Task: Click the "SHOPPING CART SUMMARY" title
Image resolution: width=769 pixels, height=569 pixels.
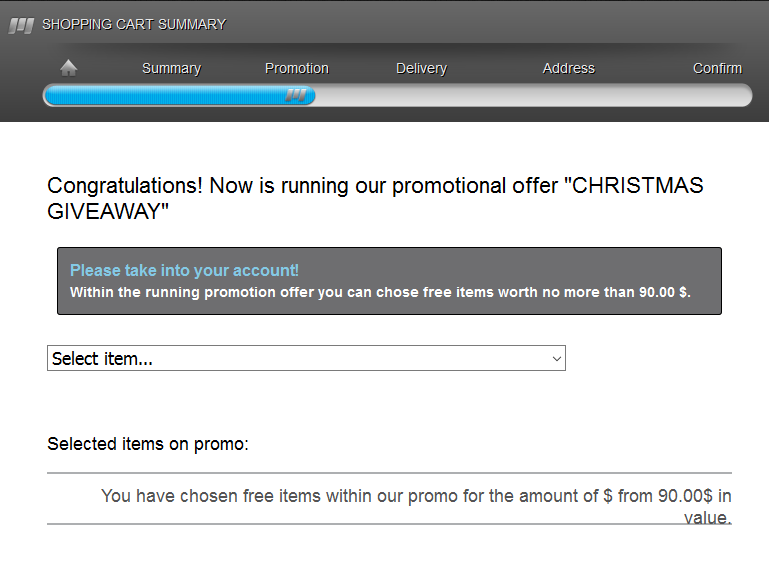Action: (134, 24)
